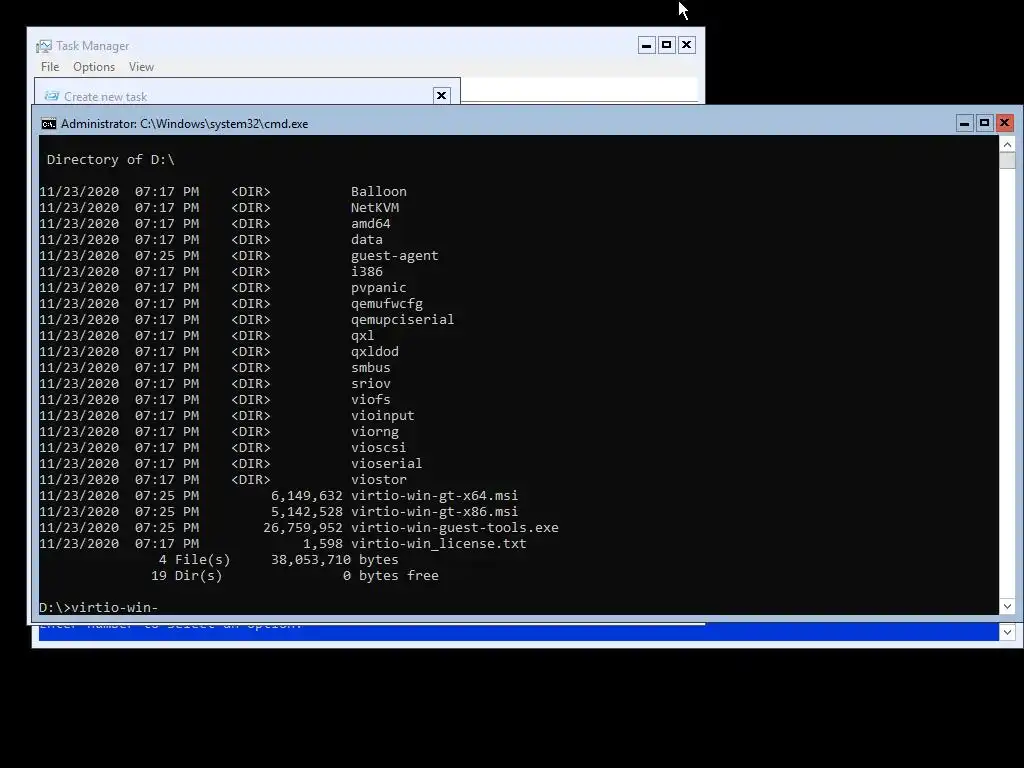1024x768 pixels.
Task: Click the virtio-win-gt-x64.msi filename
Action: coord(434,496)
